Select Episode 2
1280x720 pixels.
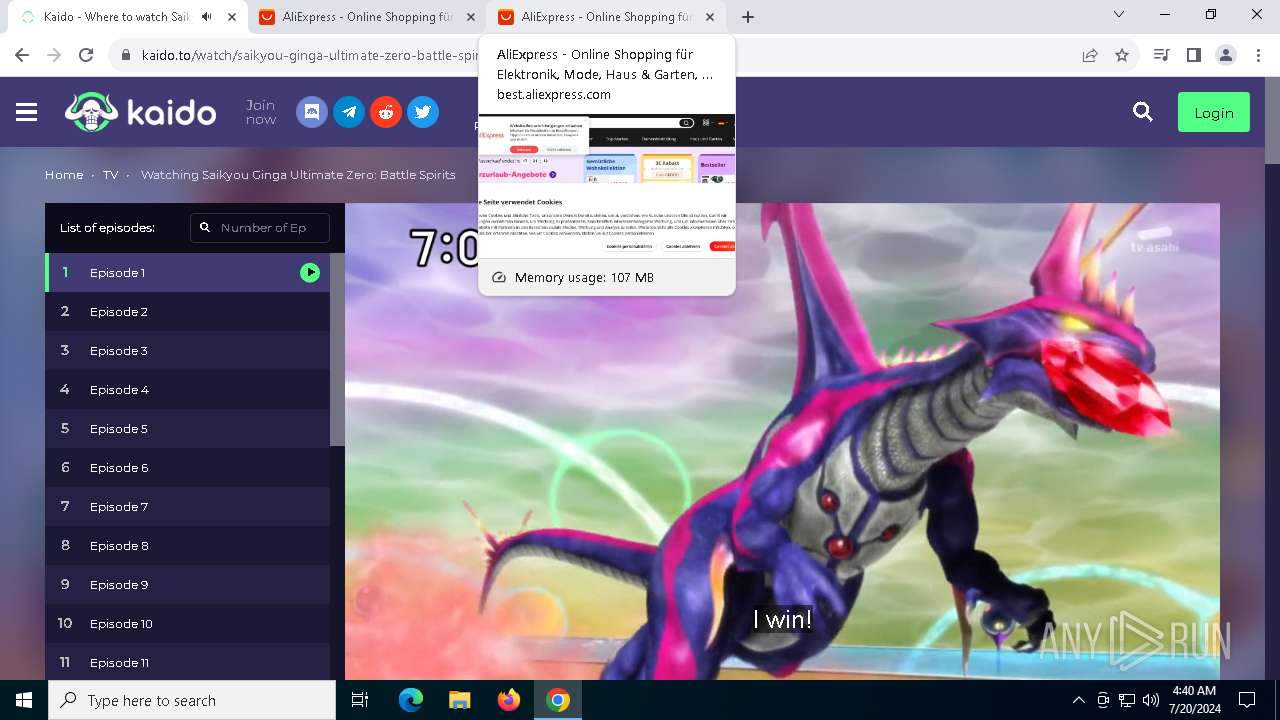coord(187,311)
